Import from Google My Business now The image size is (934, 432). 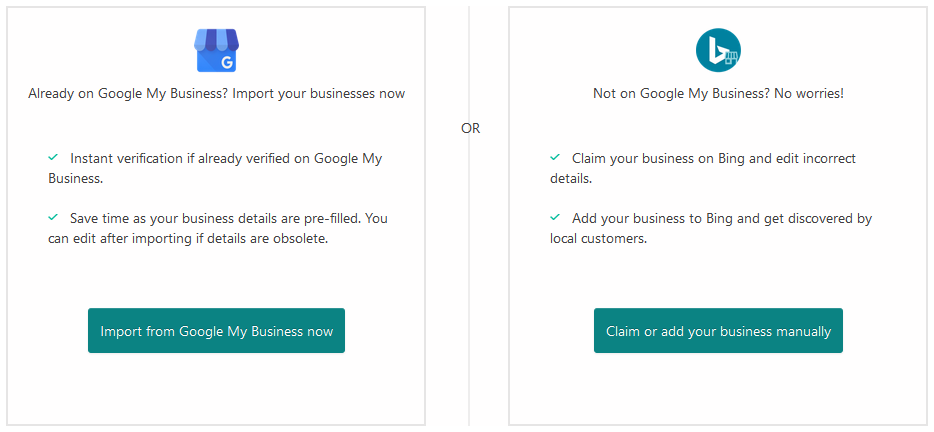point(216,331)
